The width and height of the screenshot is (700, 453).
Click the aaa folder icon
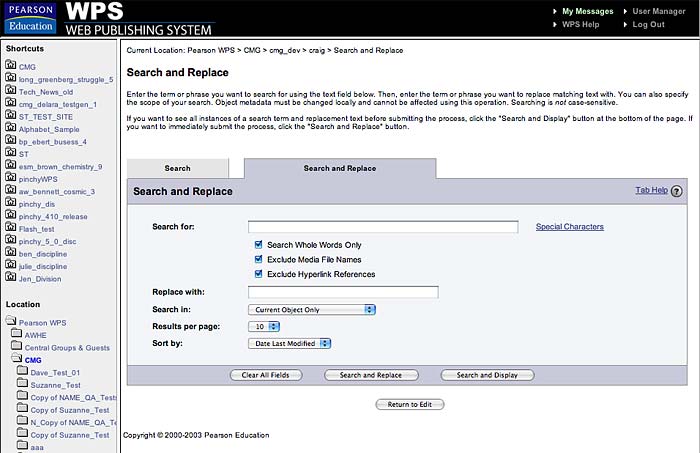pyautogui.click(x=22, y=445)
